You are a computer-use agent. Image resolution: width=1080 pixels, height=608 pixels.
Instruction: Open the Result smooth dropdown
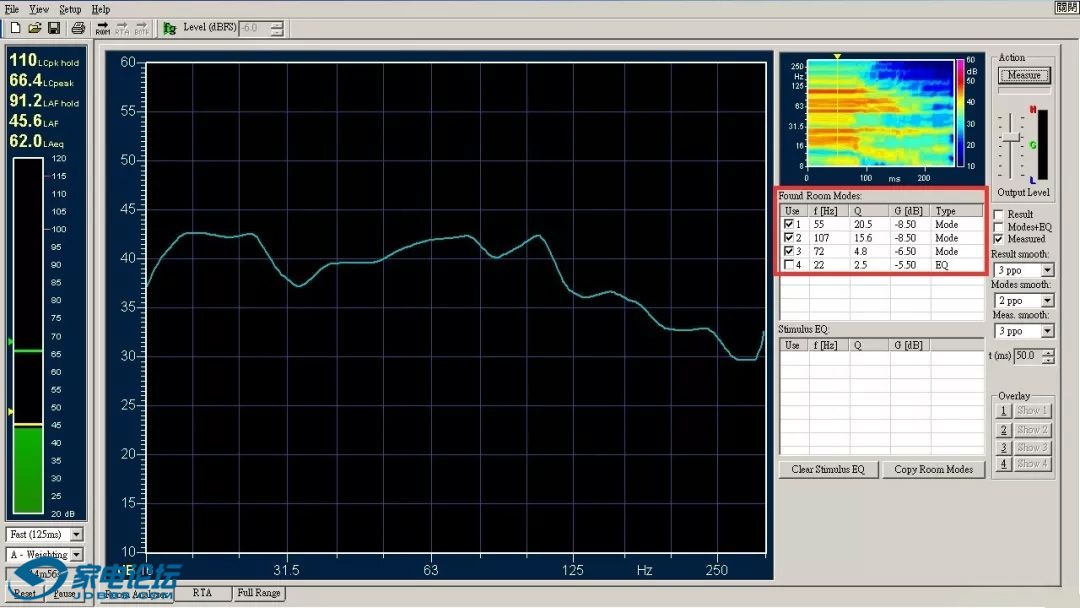[1047, 270]
